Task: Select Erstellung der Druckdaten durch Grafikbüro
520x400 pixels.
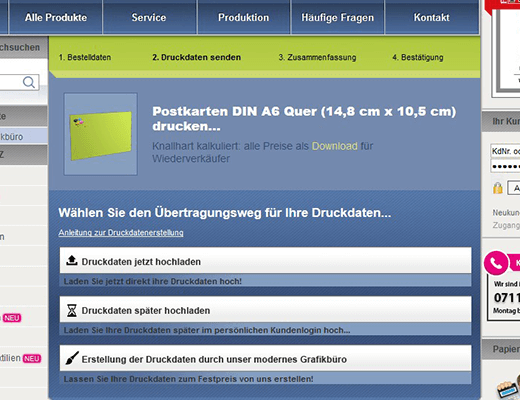Action: pos(265,359)
